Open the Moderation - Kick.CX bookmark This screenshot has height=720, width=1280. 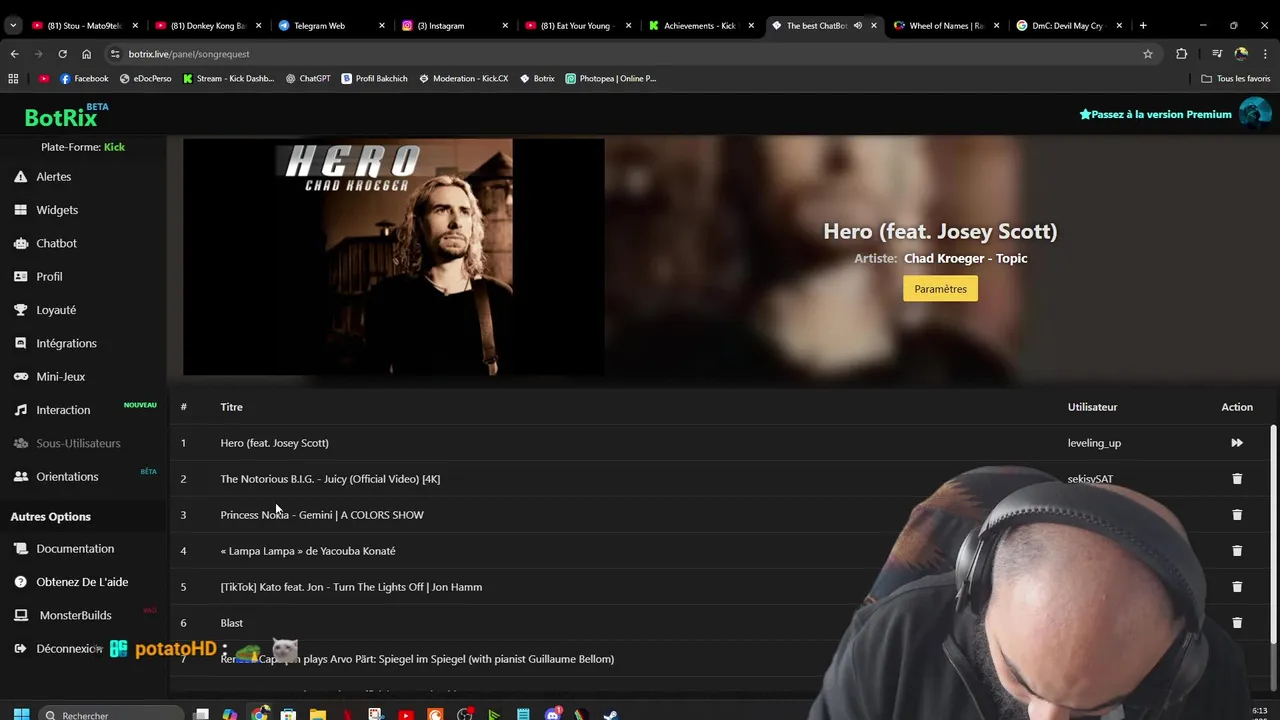pyautogui.click(x=463, y=78)
